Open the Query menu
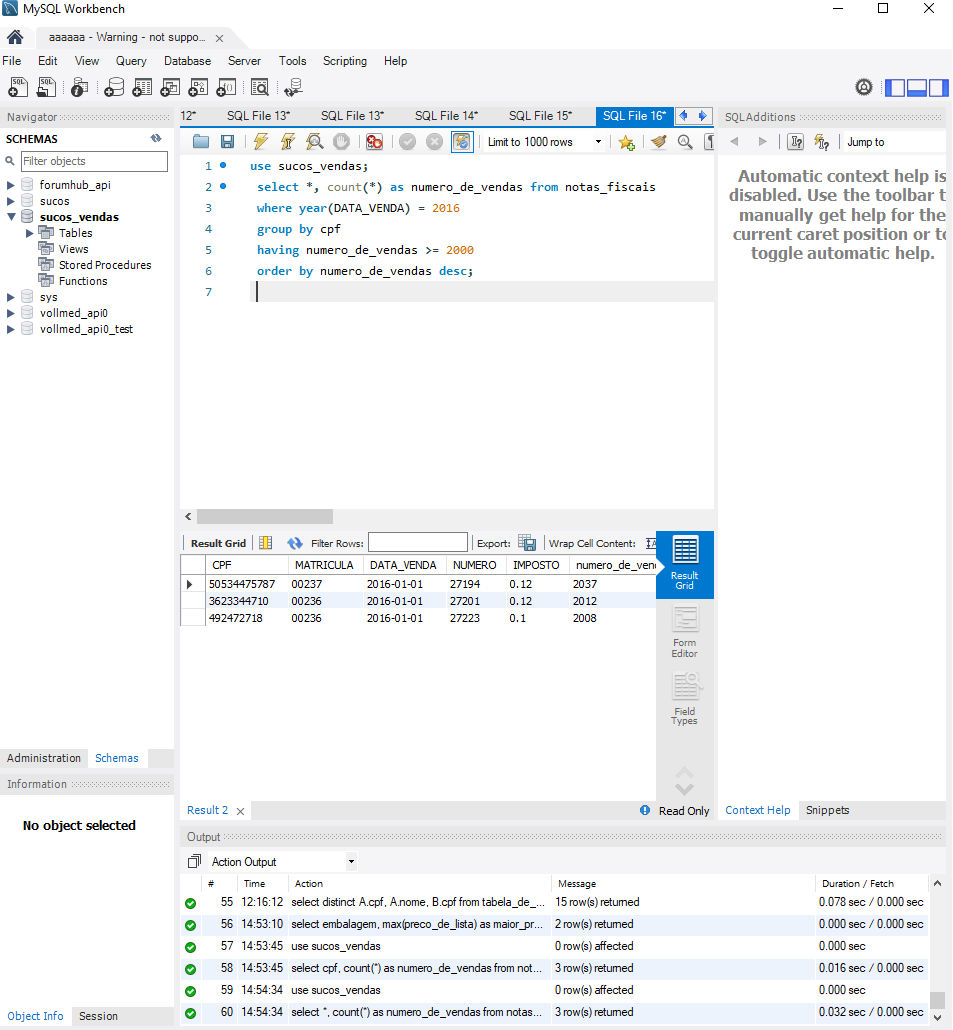 click(x=131, y=61)
